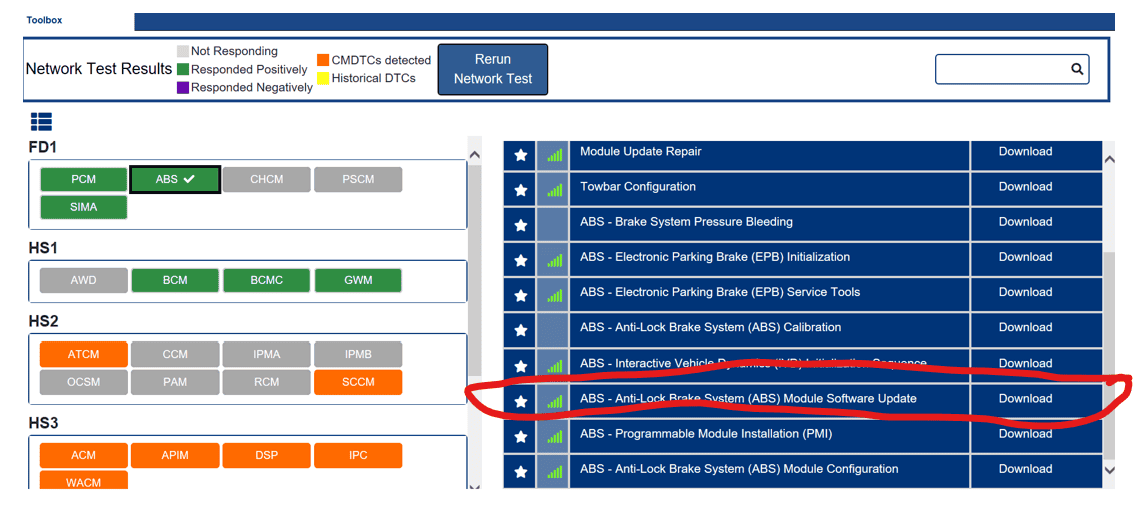1146x512 pixels.
Task: Click ABS - Anti-Lock Brake System (ABS) Calibration text
Action: click(710, 327)
